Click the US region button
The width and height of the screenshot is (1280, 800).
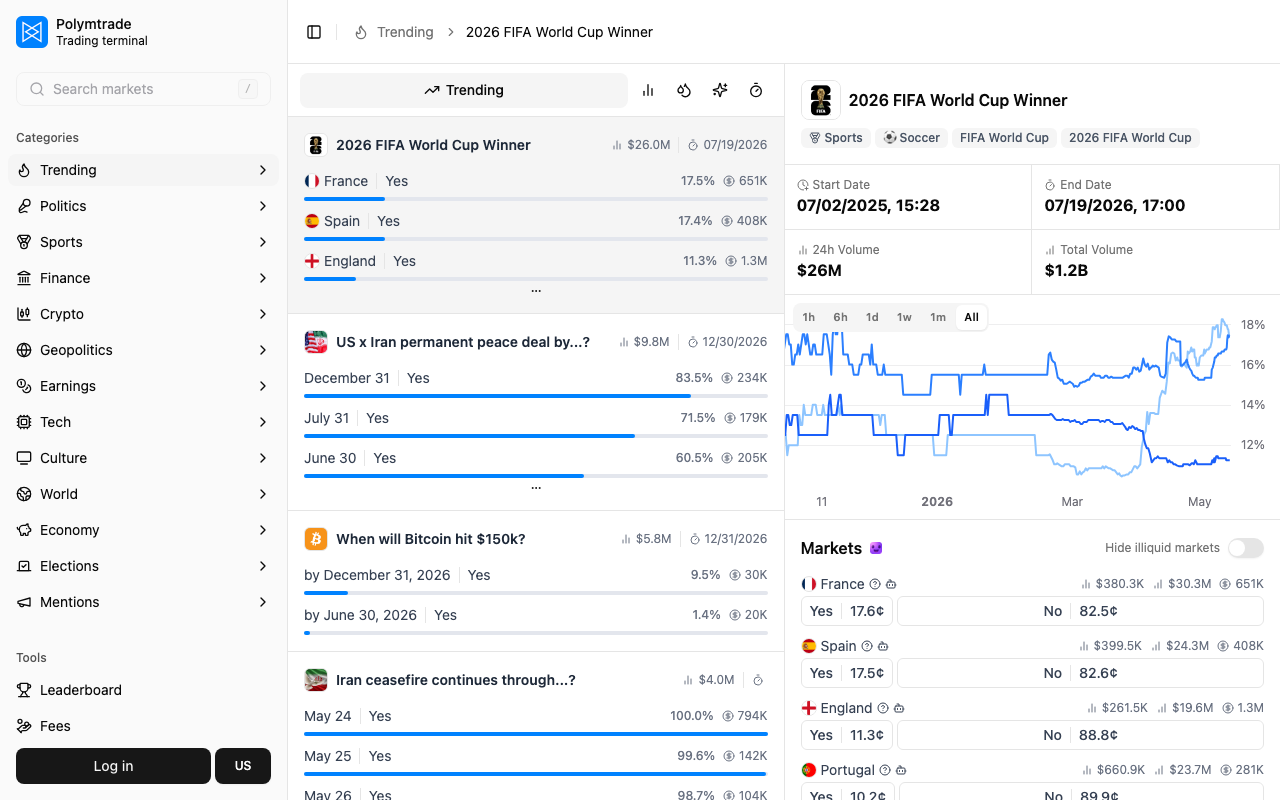coord(243,766)
